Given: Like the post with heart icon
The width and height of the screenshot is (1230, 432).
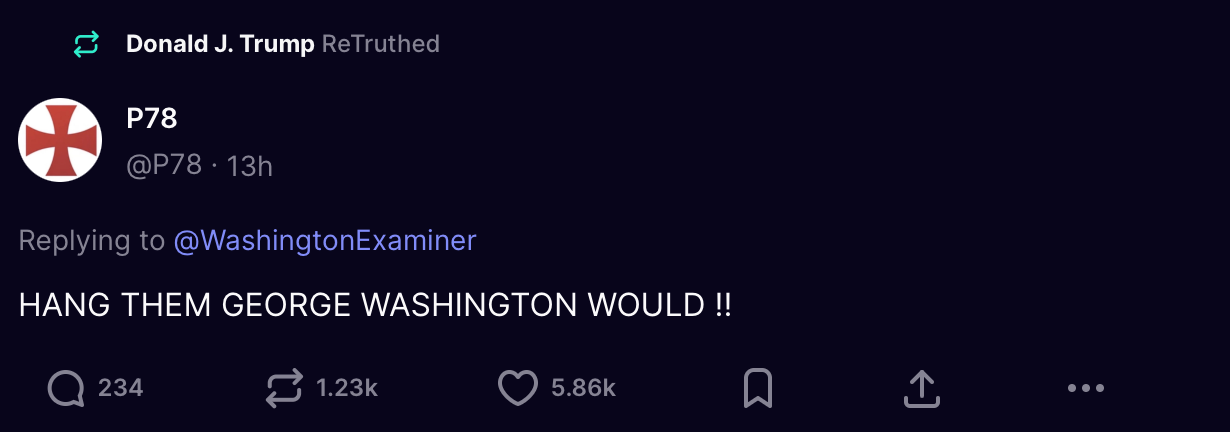Looking at the screenshot, I should [518, 388].
